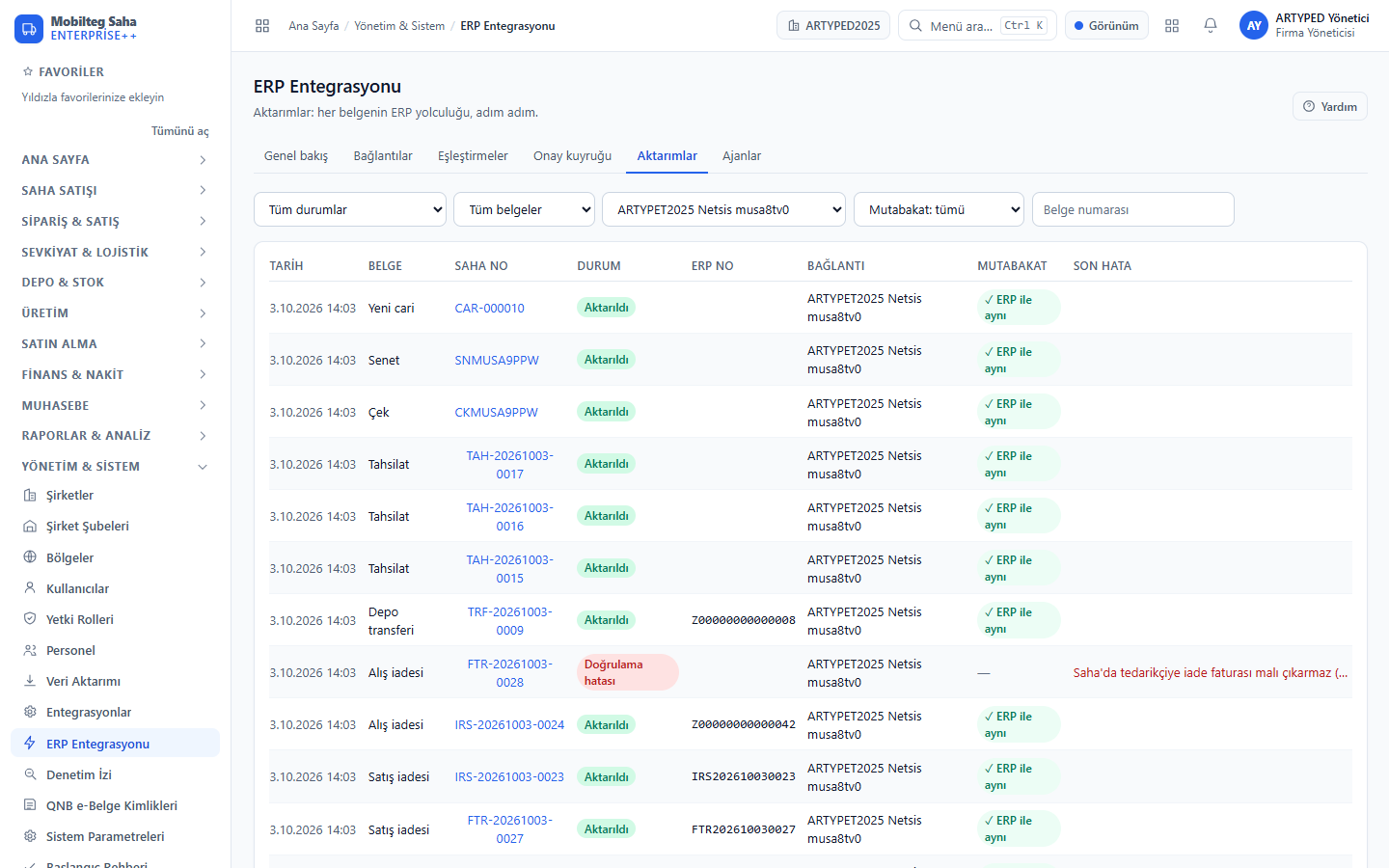Click the Yardım button

(x=1330, y=107)
